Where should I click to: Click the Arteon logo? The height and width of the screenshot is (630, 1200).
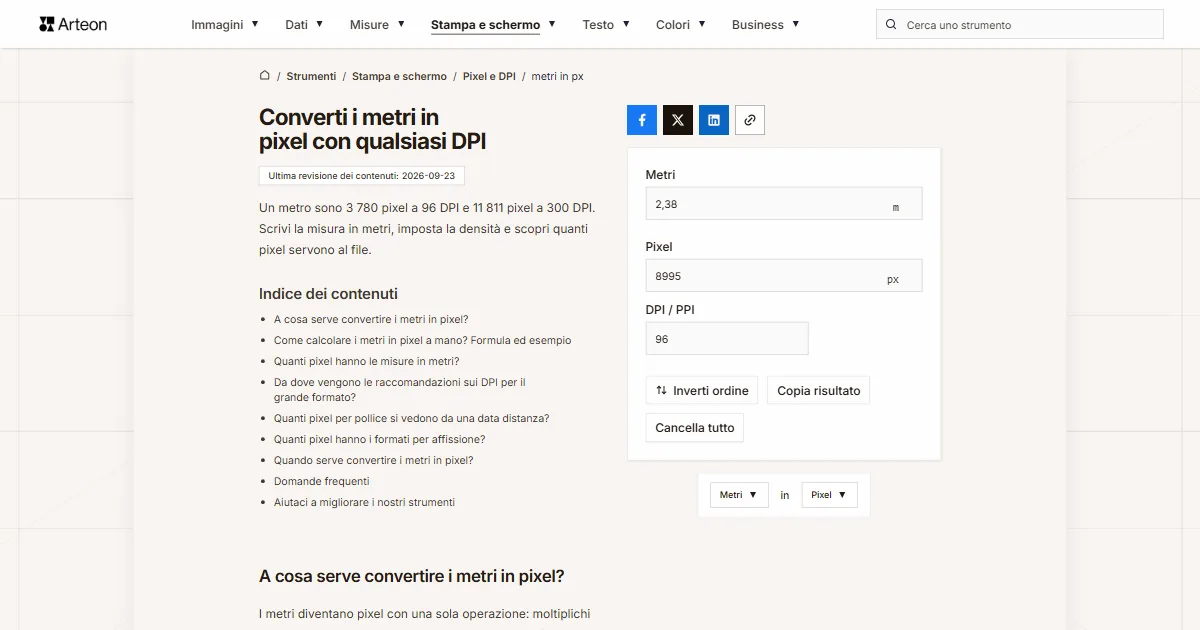click(73, 24)
